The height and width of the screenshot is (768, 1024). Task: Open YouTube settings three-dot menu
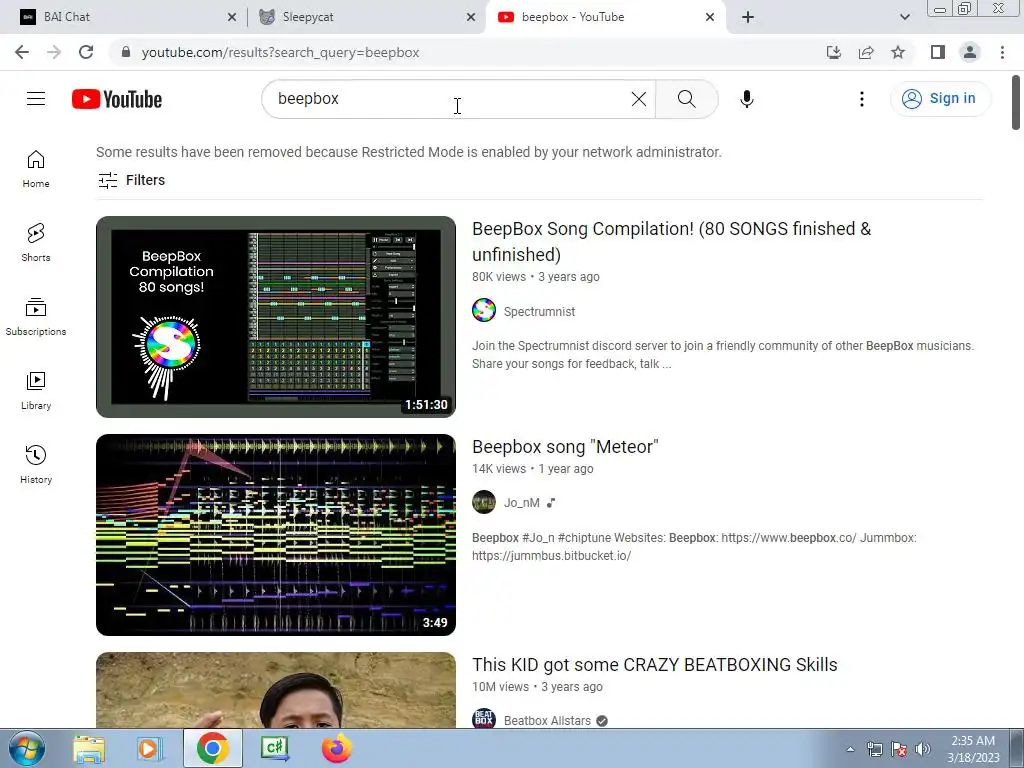[861, 99]
